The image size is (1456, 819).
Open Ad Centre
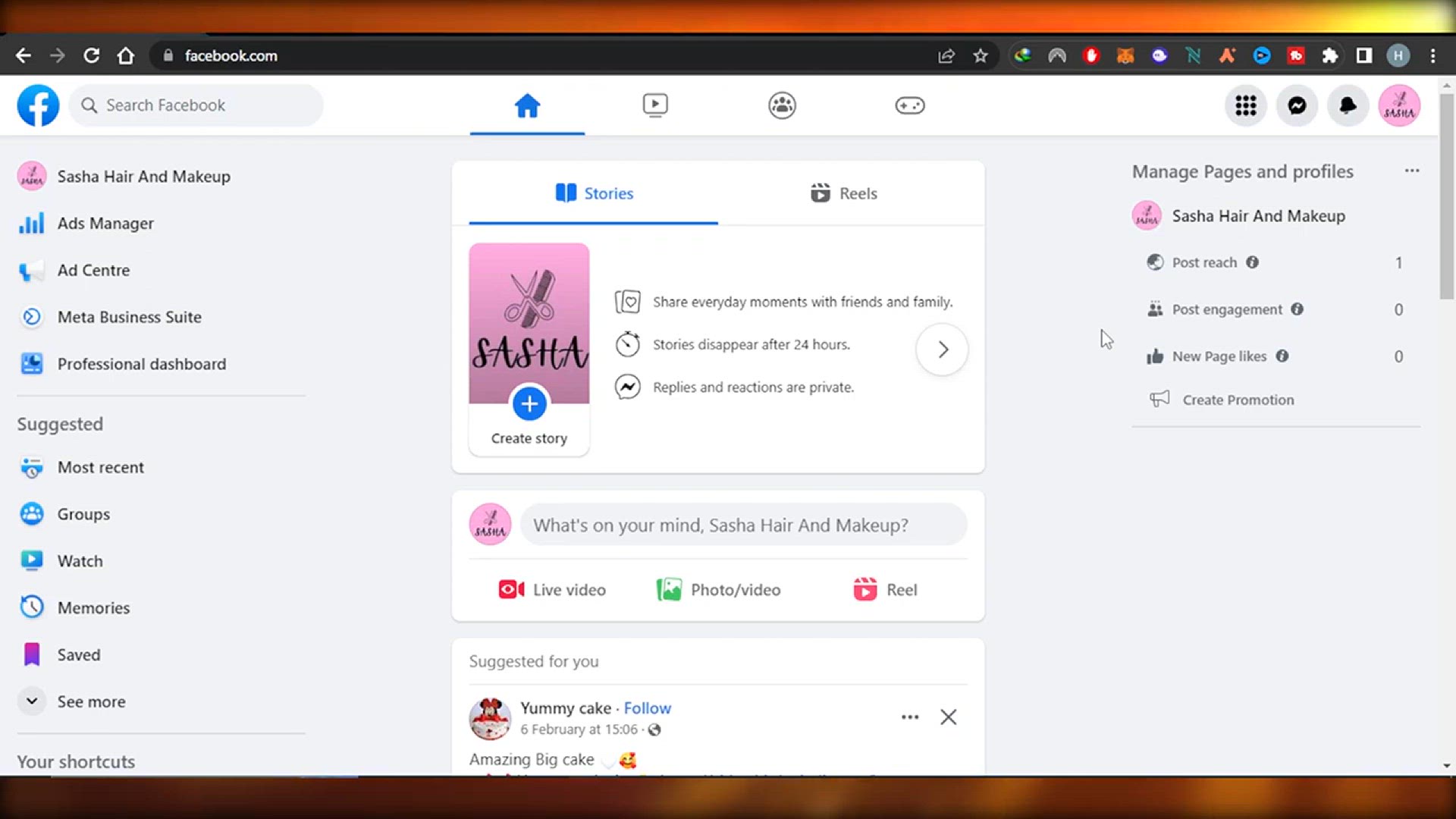click(x=93, y=270)
